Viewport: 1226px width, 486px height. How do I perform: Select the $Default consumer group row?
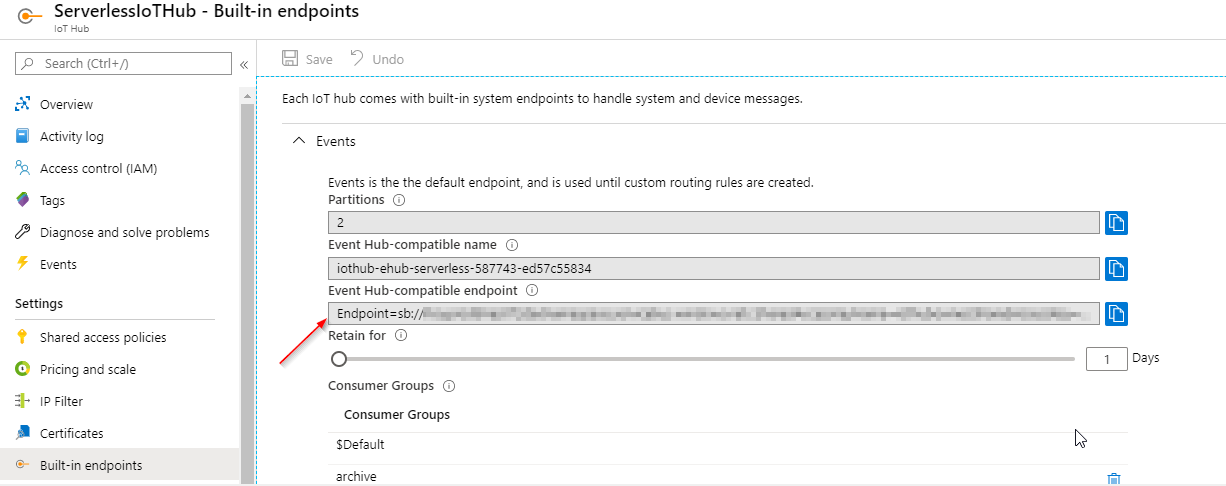tap(728, 445)
